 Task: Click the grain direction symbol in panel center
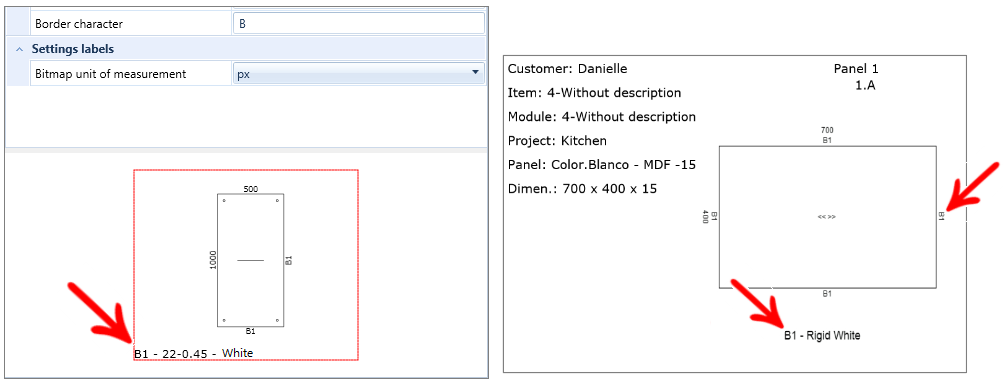pos(826,217)
